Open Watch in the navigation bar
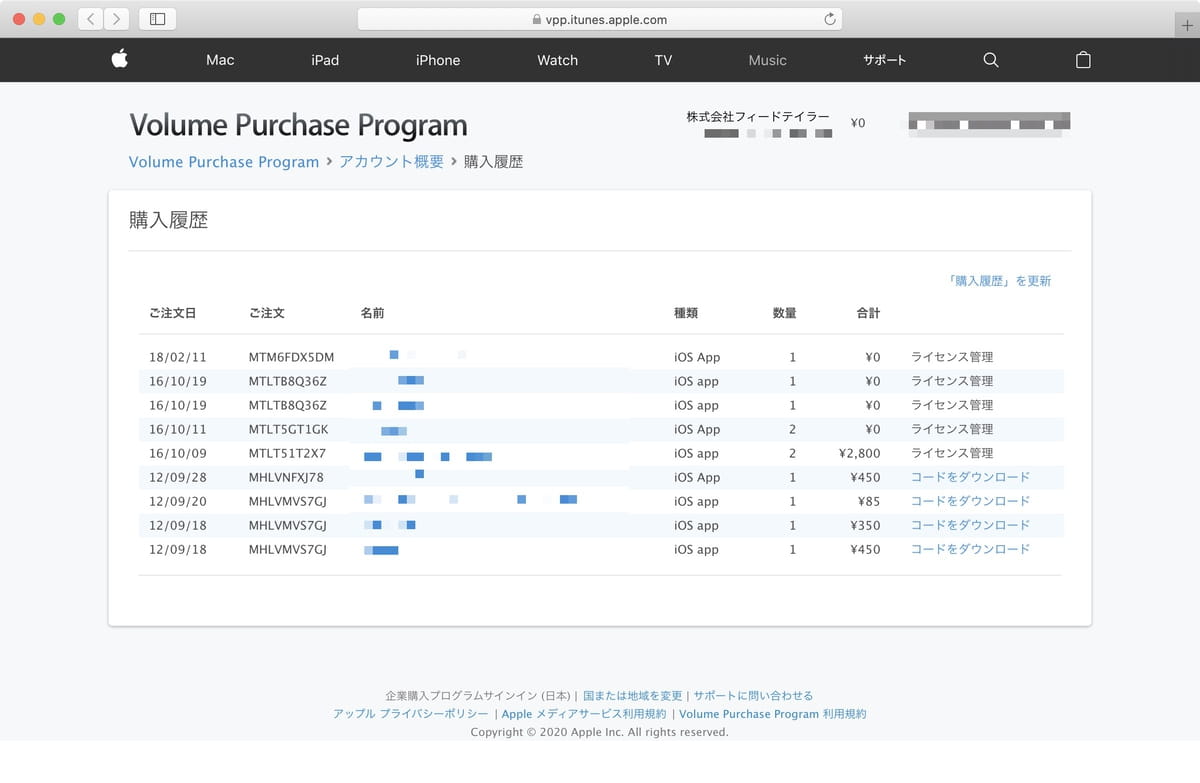Screen dimensions: 1200x783 coord(557,60)
